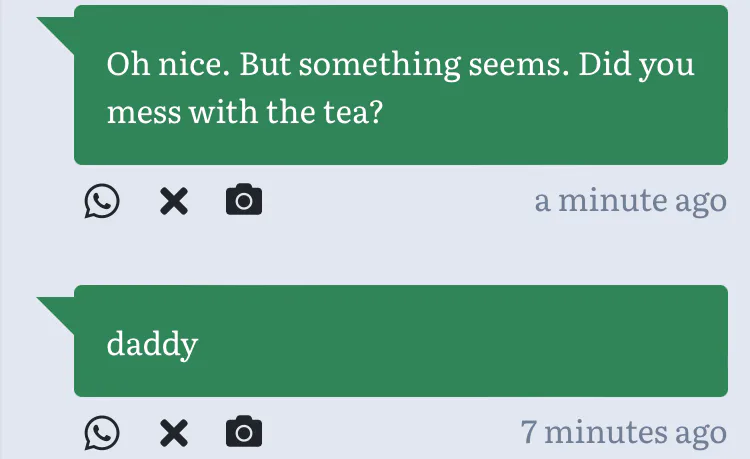The image size is (750, 459).
Task: Click "mess with the tea?" text line
Action: tap(245, 111)
